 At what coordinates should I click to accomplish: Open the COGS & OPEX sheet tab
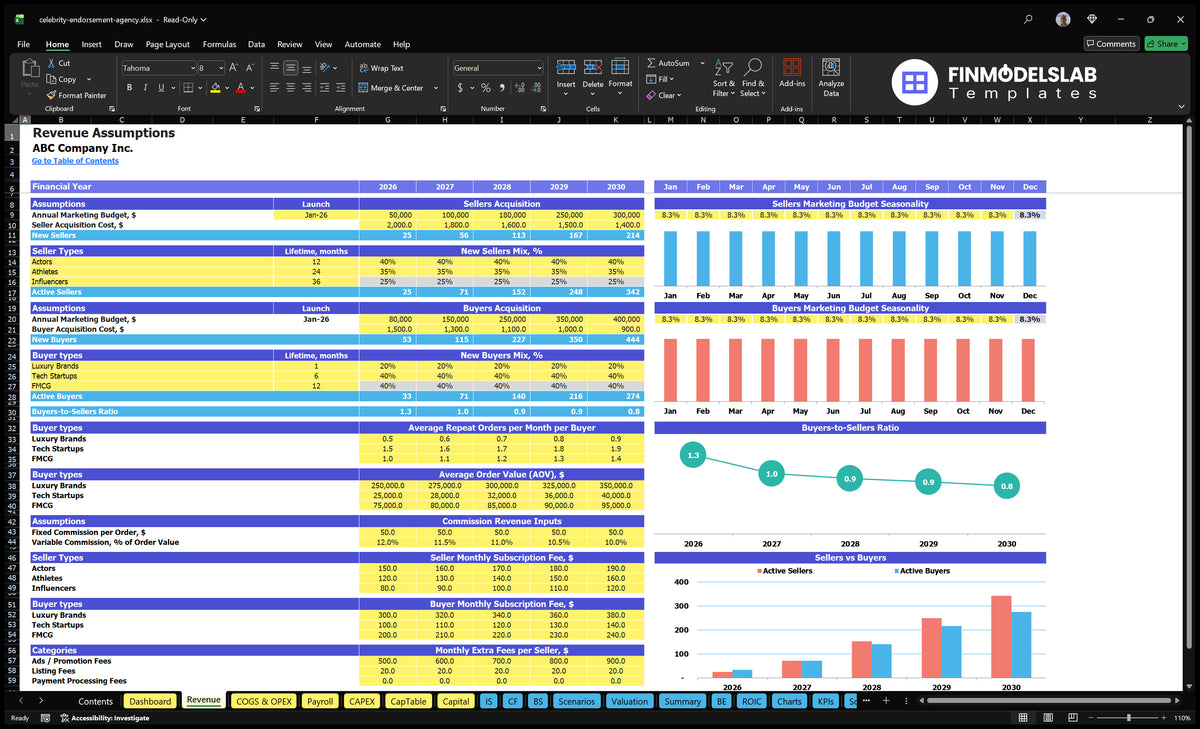point(264,701)
